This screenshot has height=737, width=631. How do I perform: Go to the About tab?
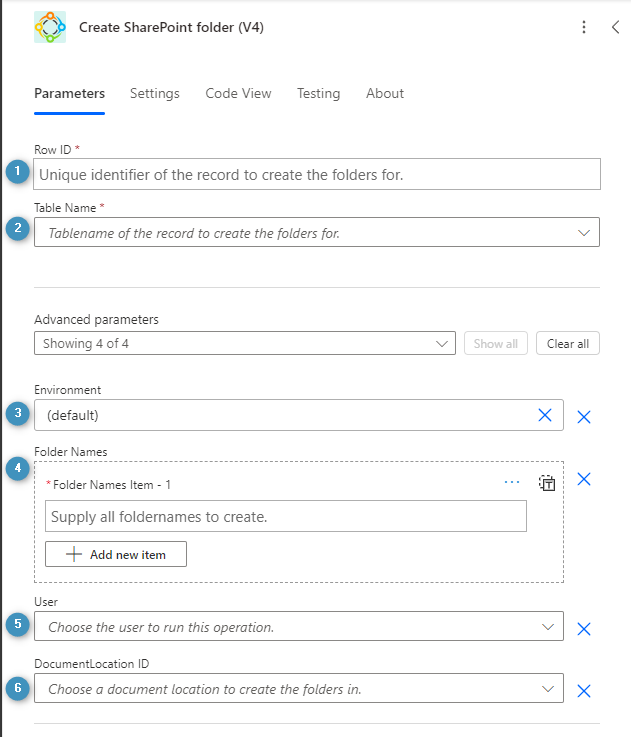385,94
